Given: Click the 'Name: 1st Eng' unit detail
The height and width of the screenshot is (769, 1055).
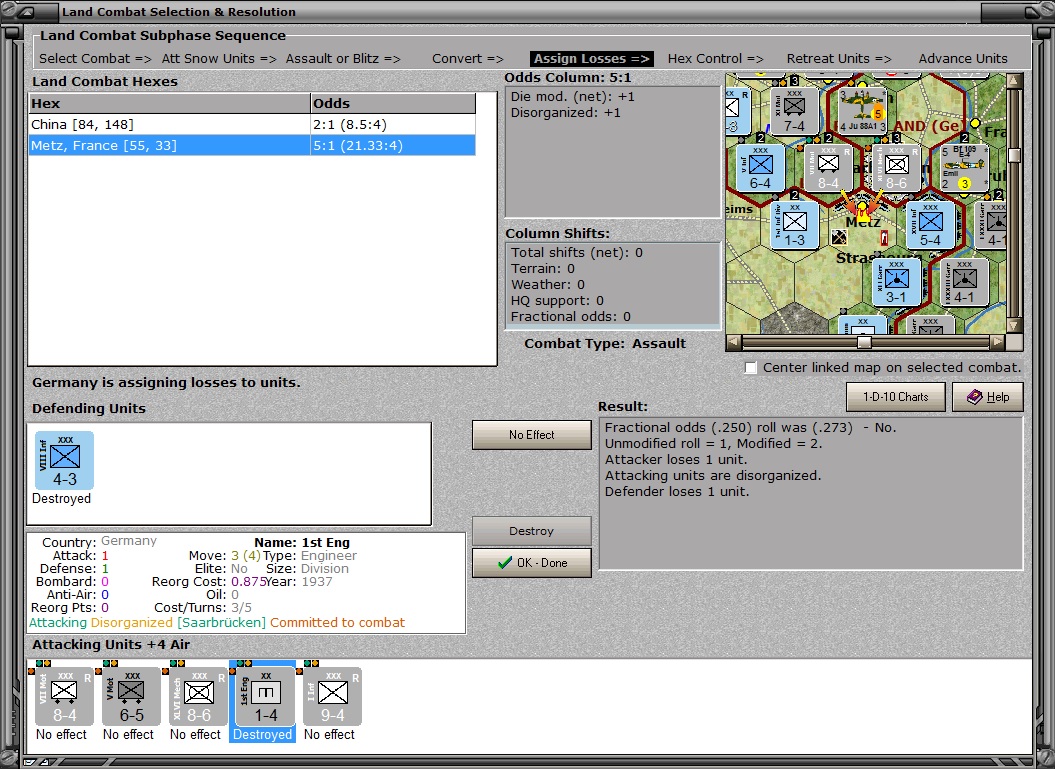Looking at the screenshot, I should click(x=302, y=542).
